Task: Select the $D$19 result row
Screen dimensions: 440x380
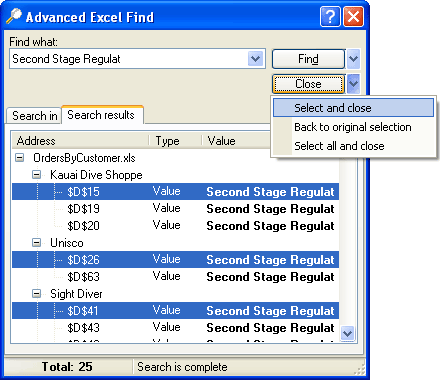Action: coord(176,209)
